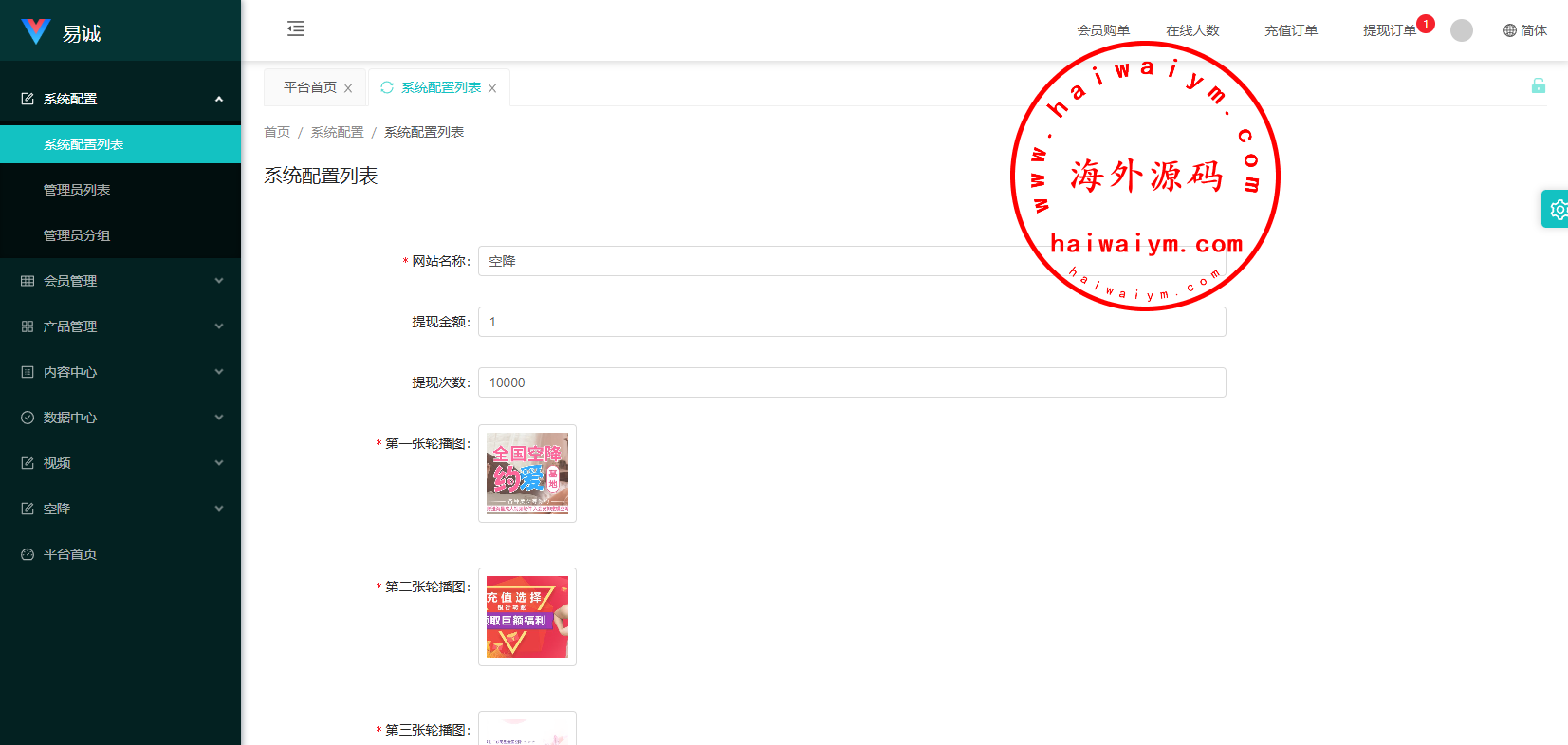Refresh icon on 系统配置列表 tab

pyautogui.click(x=387, y=87)
